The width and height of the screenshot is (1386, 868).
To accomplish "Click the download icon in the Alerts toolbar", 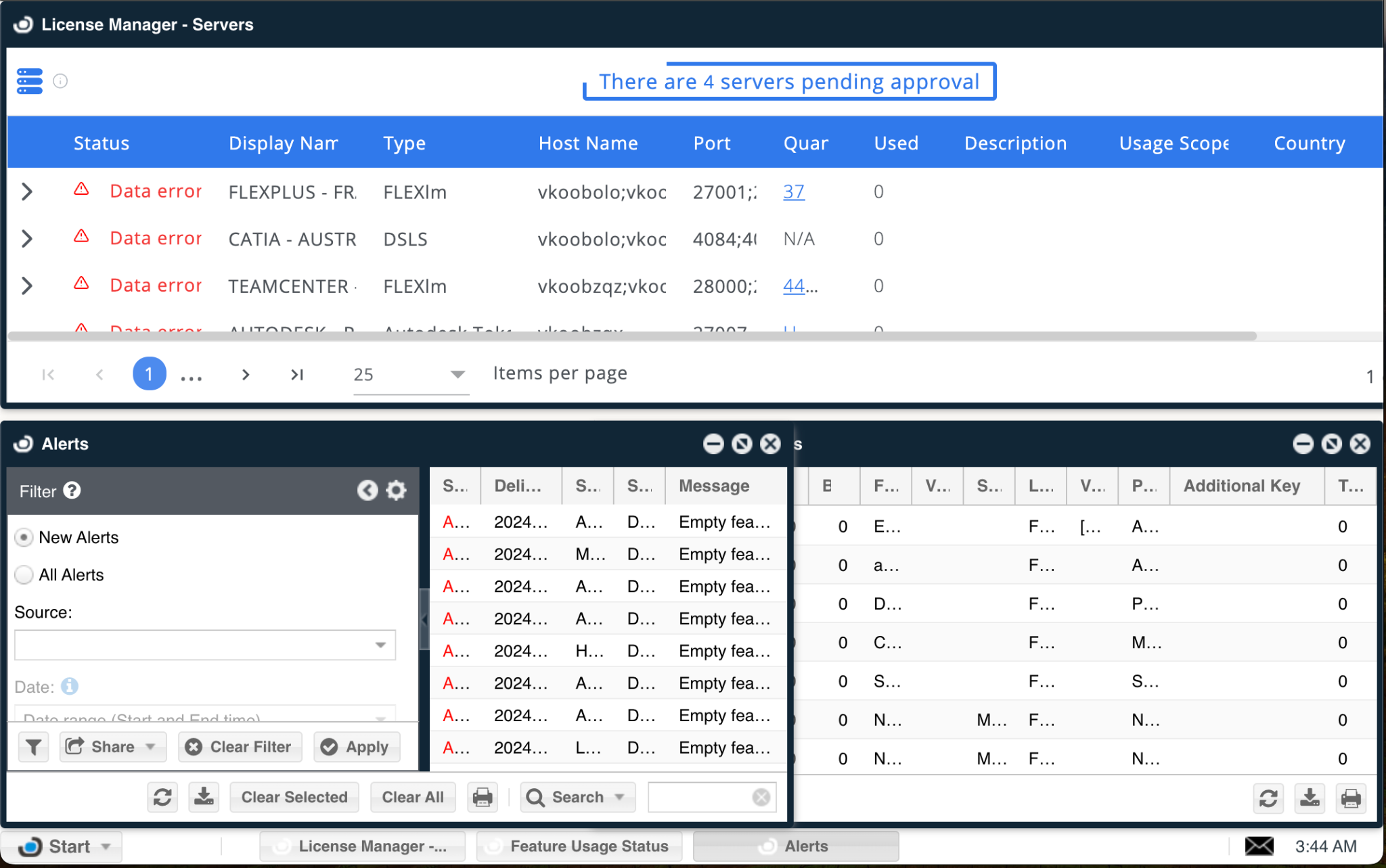I will pyautogui.click(x=204, y=797).
